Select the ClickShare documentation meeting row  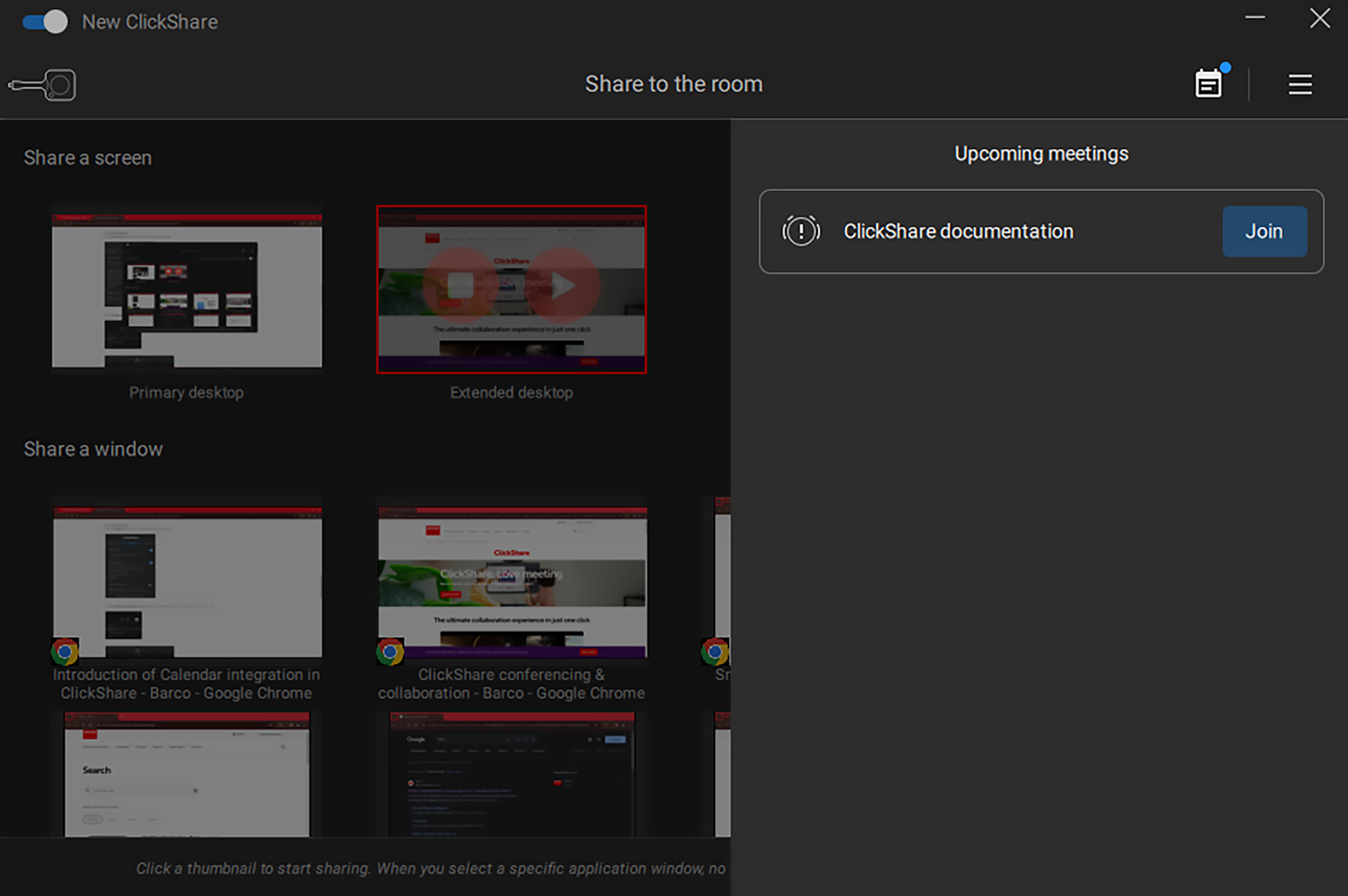[989, 231]
